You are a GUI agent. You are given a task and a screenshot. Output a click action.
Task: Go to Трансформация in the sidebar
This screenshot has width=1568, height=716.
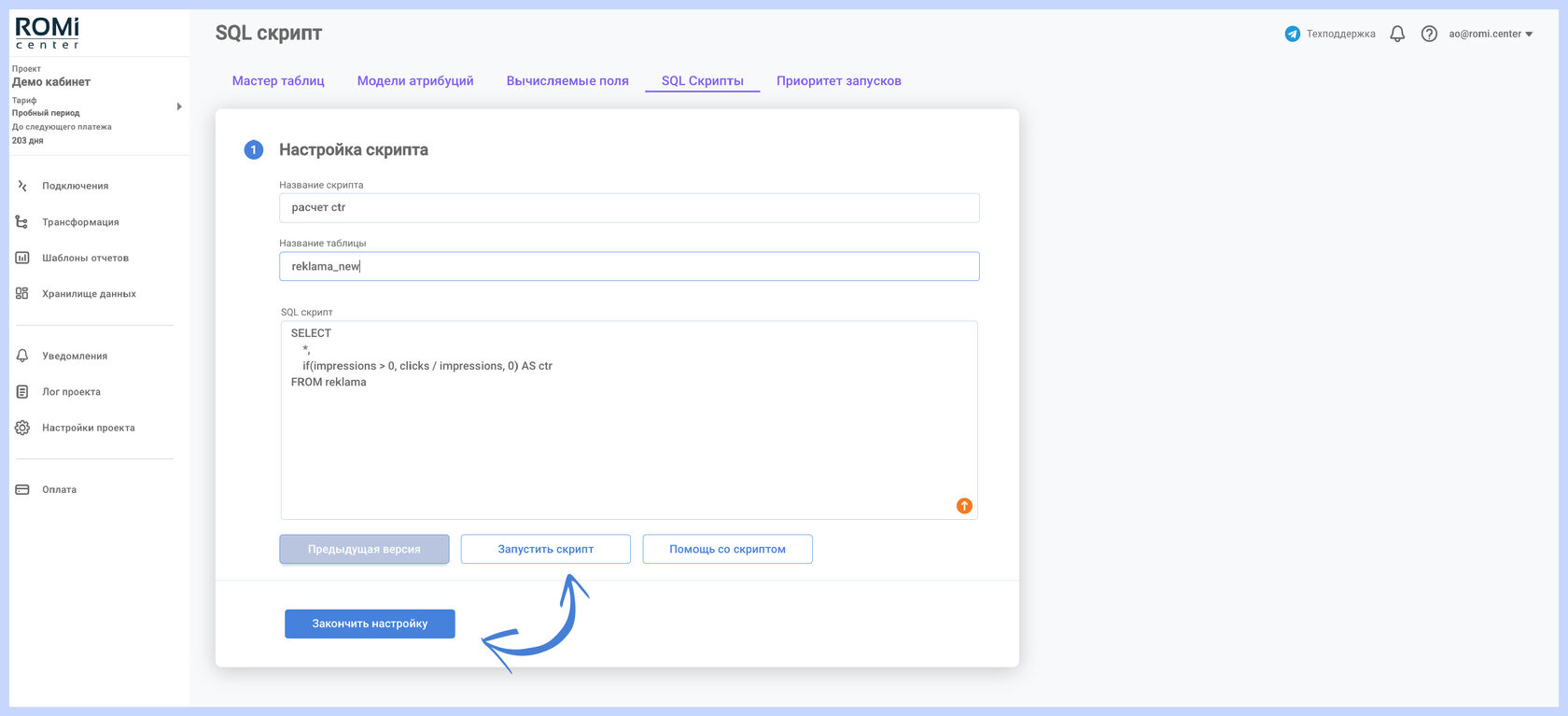pyautogui.click(x=80, y=222)
